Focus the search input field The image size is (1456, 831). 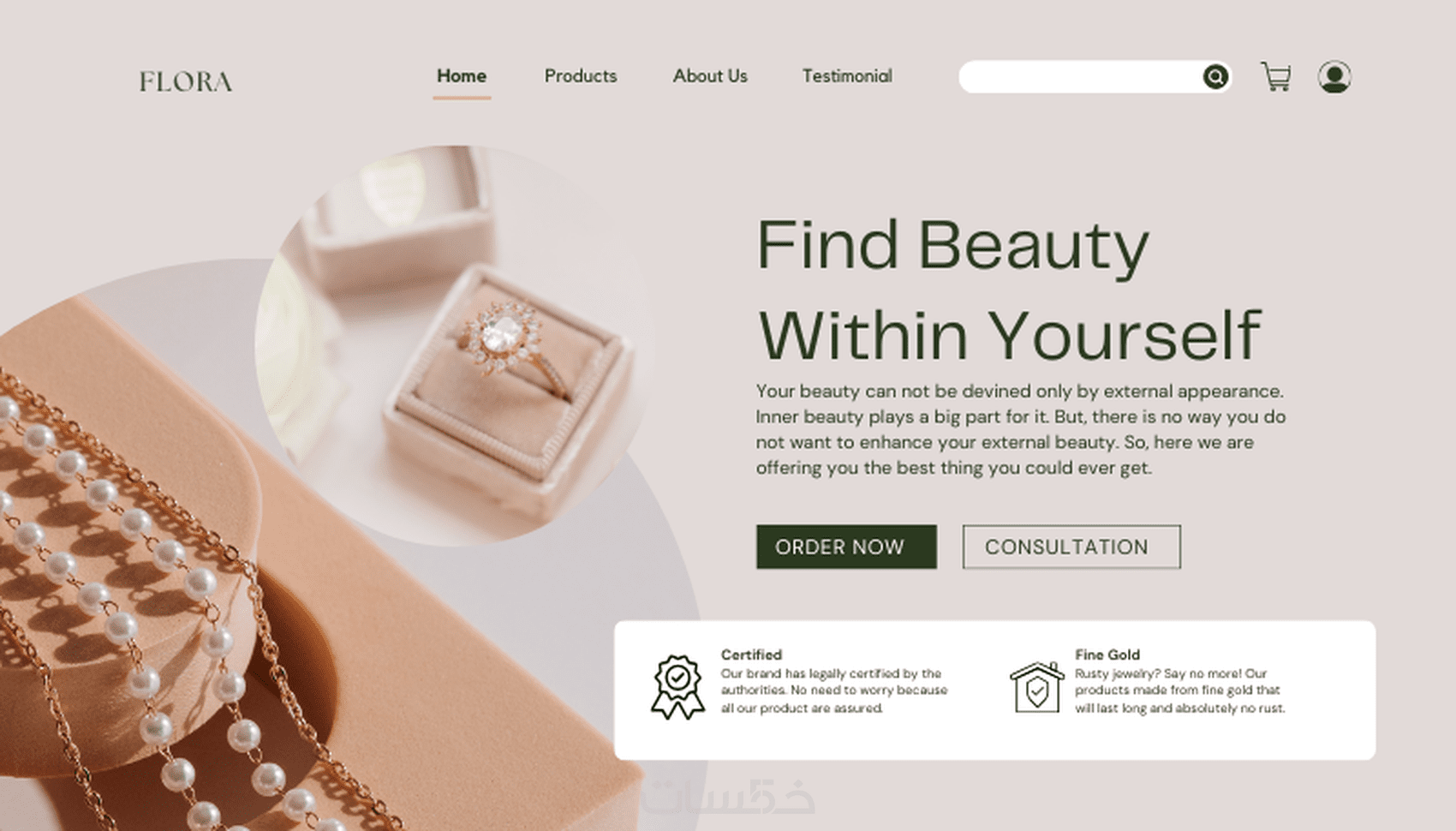[x=1081, y=76]
